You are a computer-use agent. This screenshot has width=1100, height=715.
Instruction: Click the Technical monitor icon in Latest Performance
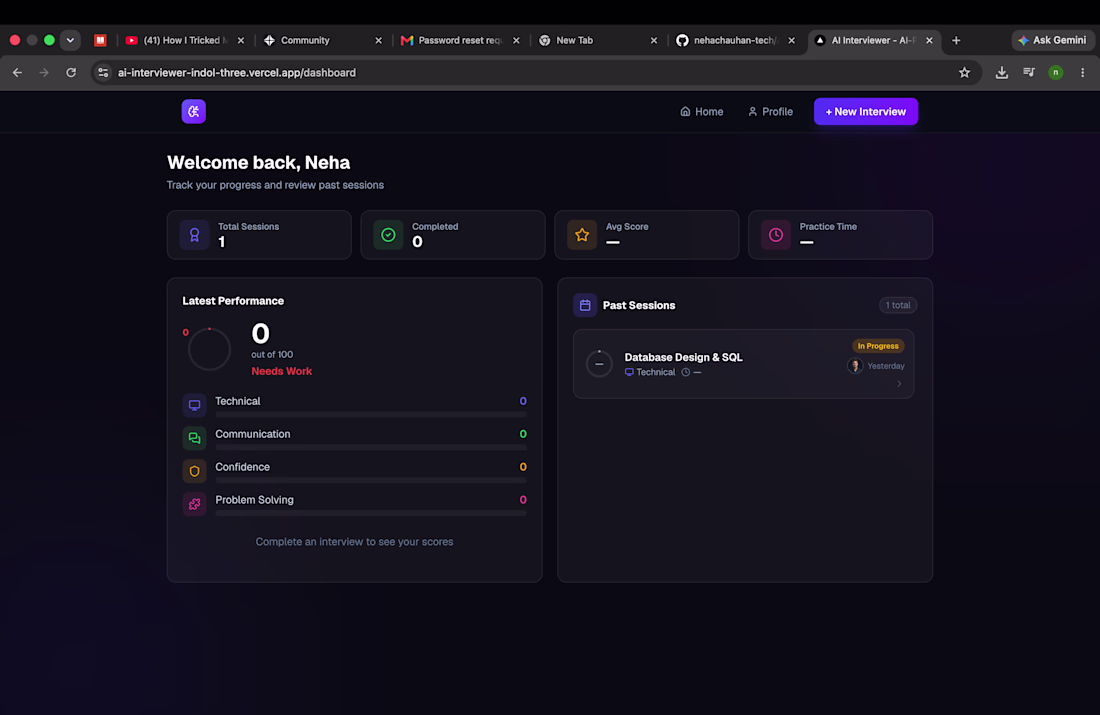coord(194,405)
